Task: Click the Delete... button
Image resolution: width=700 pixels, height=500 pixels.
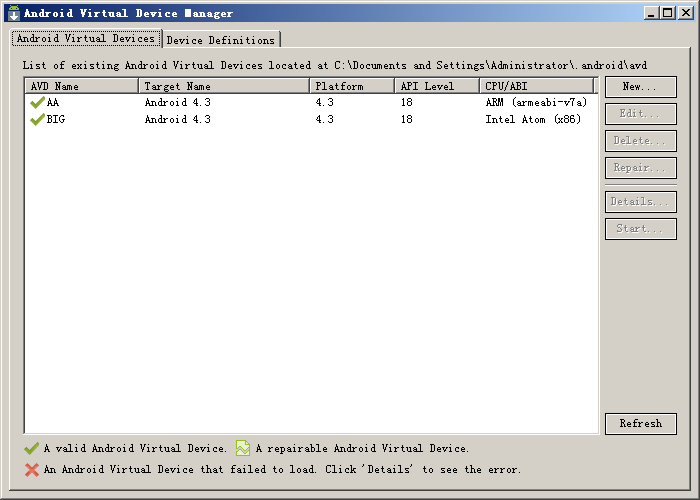Action: 641,141
